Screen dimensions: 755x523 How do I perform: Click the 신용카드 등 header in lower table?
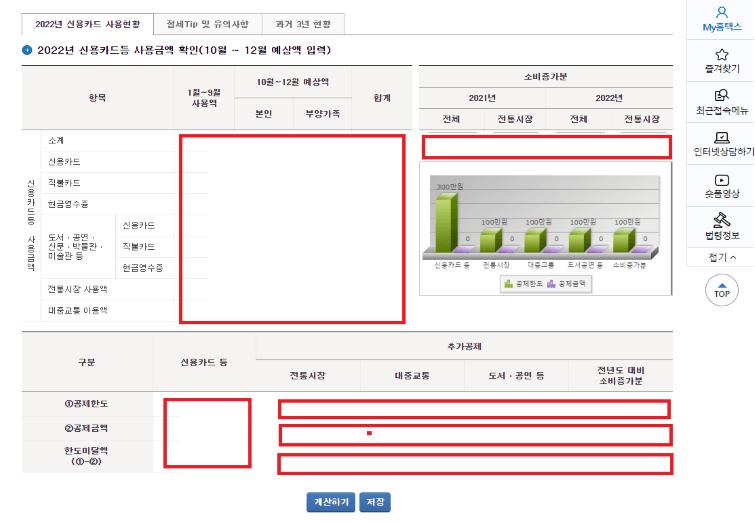click(204, 362)
